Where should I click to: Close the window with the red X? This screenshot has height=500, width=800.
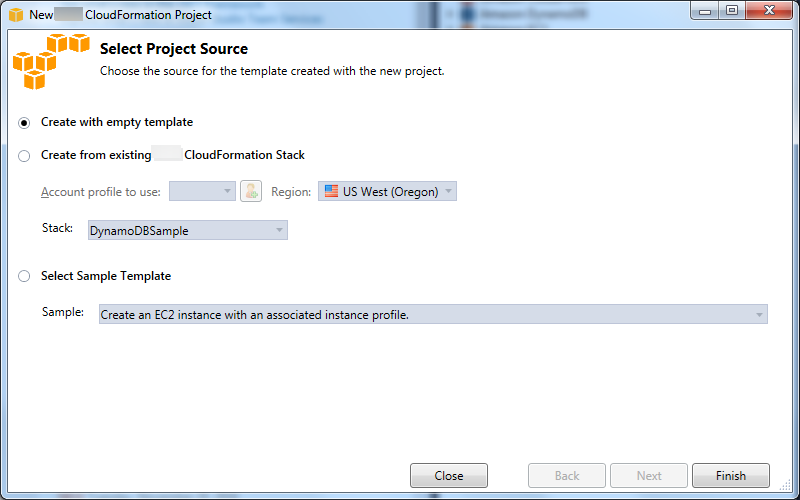(767, 12)
